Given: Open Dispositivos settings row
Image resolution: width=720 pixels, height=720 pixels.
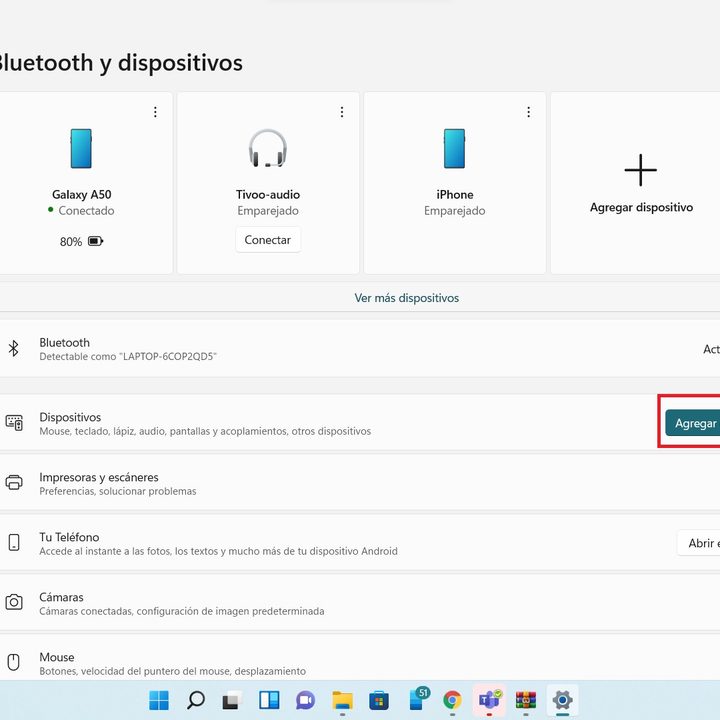Looking at the screenshot, I should (360, 423).
